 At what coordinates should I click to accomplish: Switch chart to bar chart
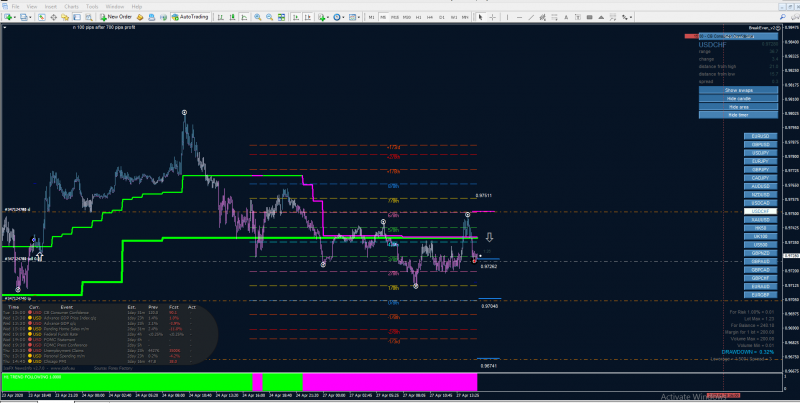(x=220, y=17)
